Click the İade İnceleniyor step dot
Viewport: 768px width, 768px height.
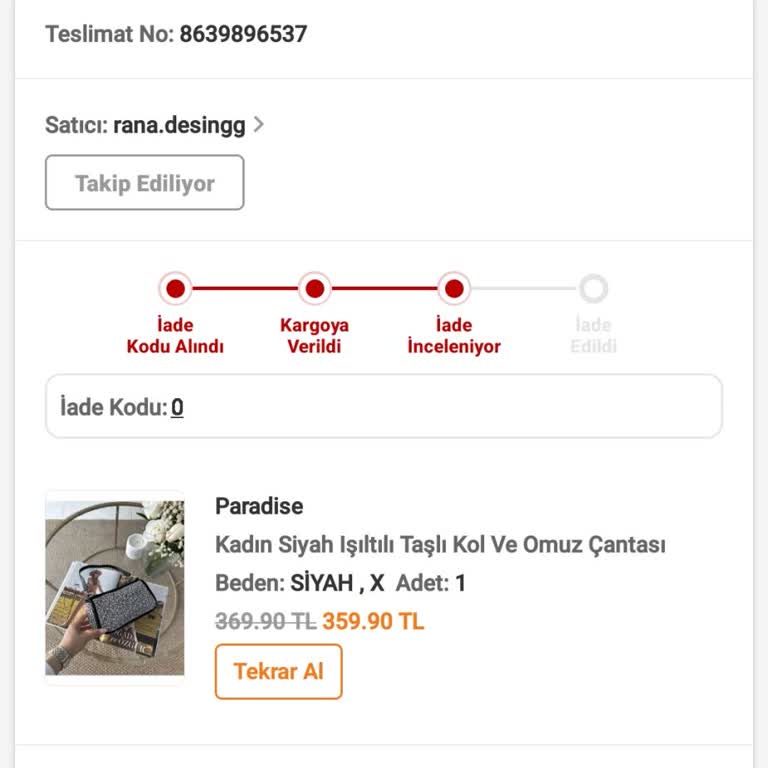pos(454,289)
